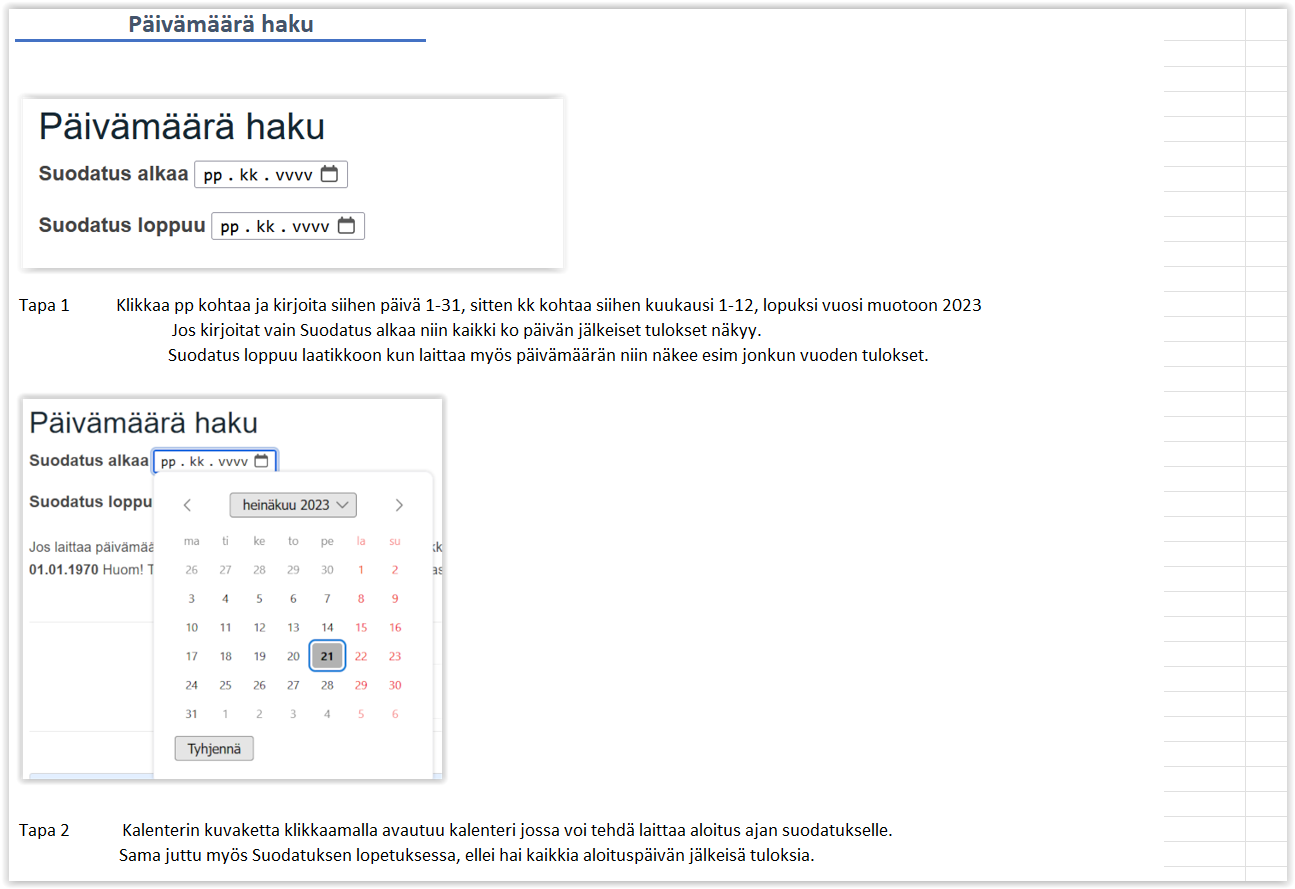The width and height of the screenshot is (1295, 889).
Task: Click the ma weekday header
Action: (192, 541)
